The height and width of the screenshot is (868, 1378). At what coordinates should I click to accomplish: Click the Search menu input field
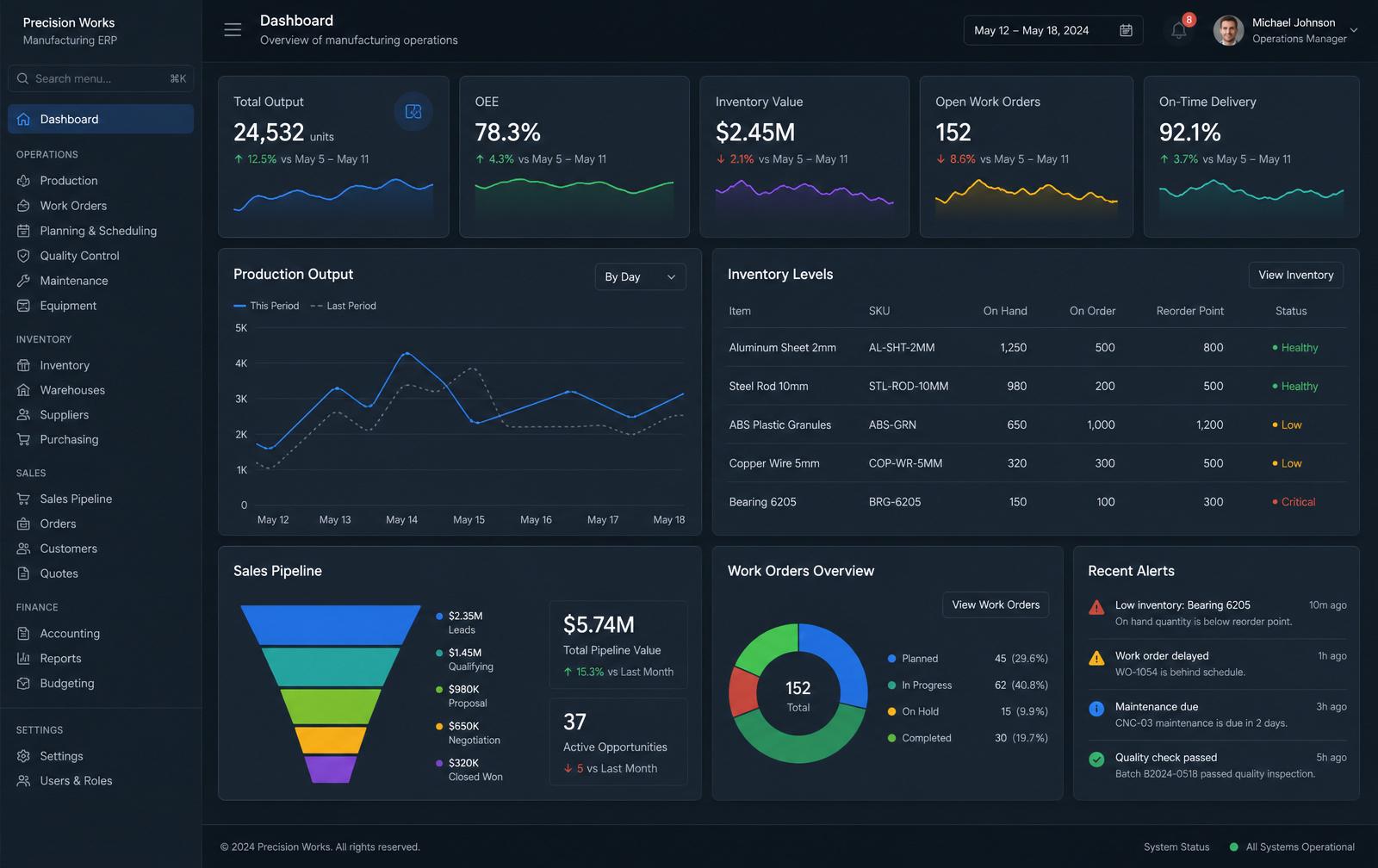[x=101, y=78]
